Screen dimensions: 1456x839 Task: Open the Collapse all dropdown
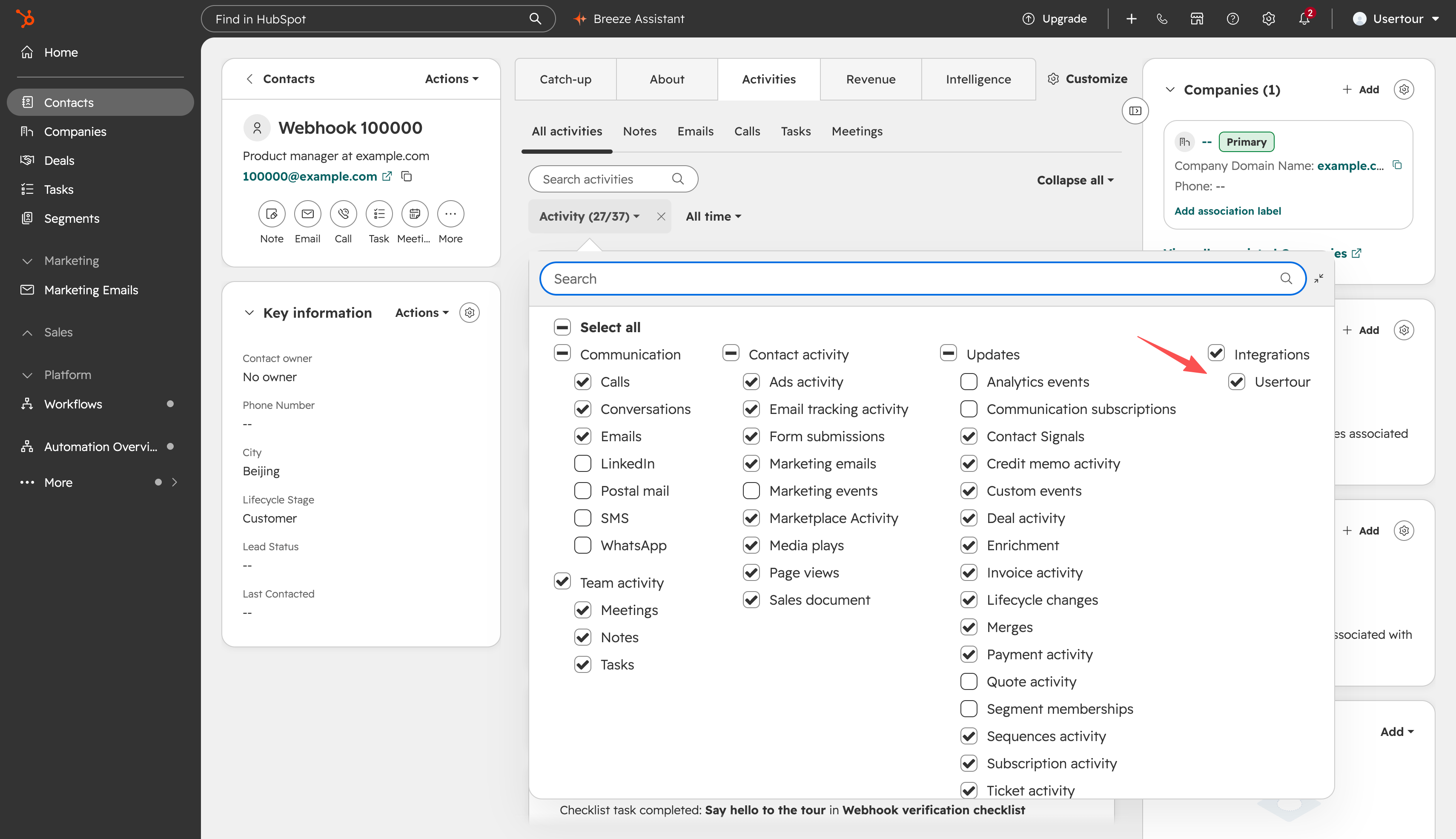pyautogui.click(x=1075, y=180)
